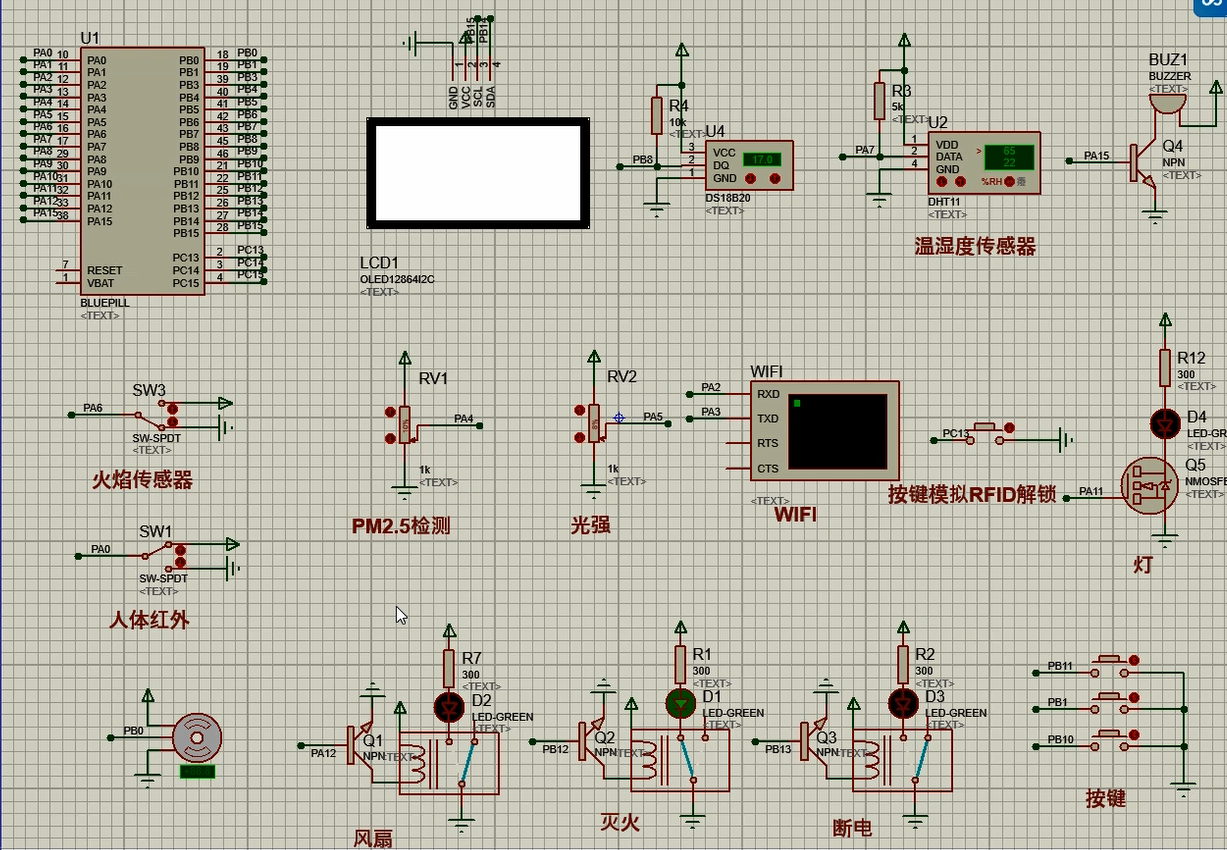Select the 灯 label under Q5
Screen dimensions: 1227x850
point(1143,565)
